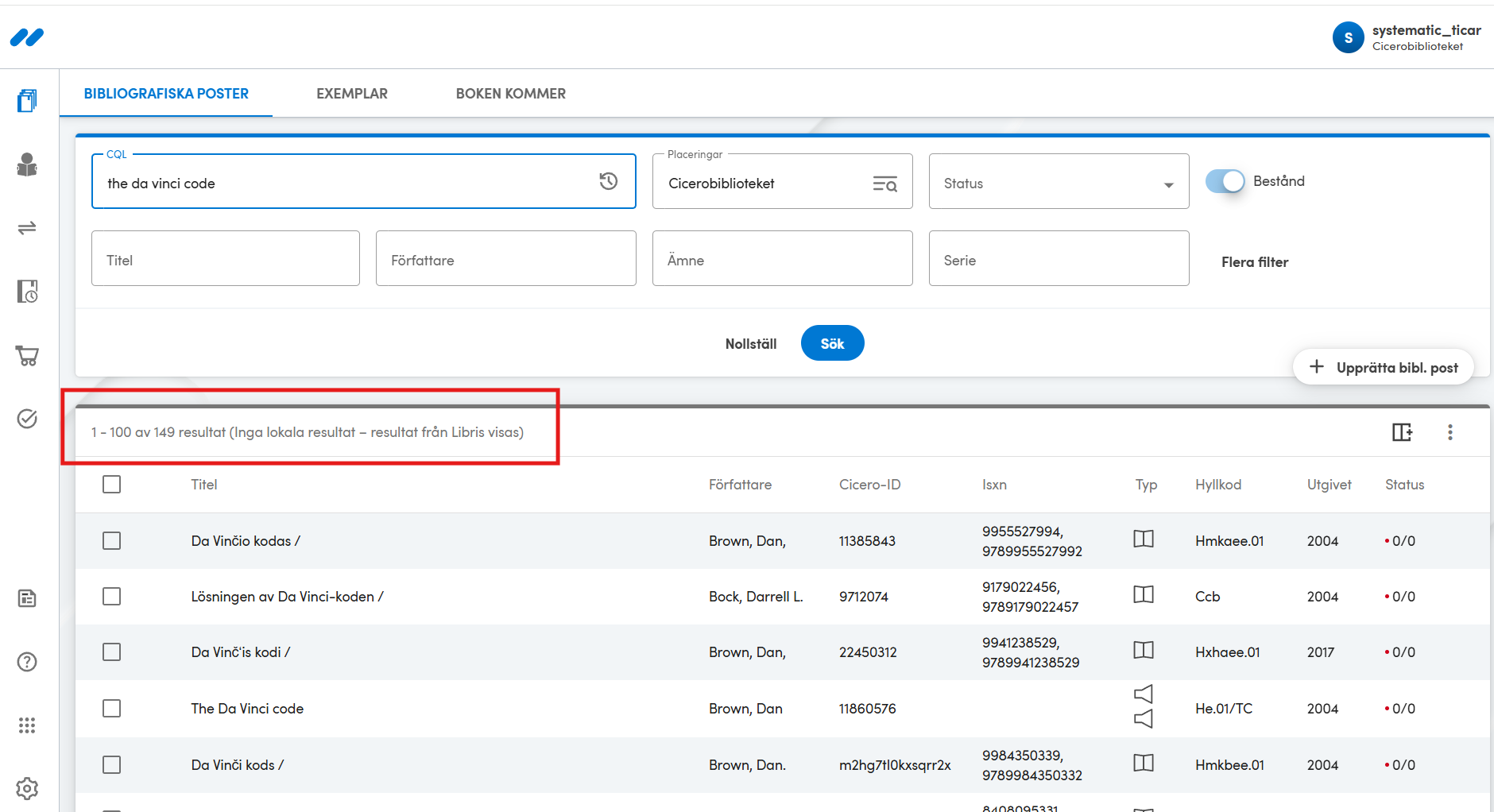Sort by the Hyllkod column header
The height and width of the screenshot is (812, 1494).
[1218, 485]
